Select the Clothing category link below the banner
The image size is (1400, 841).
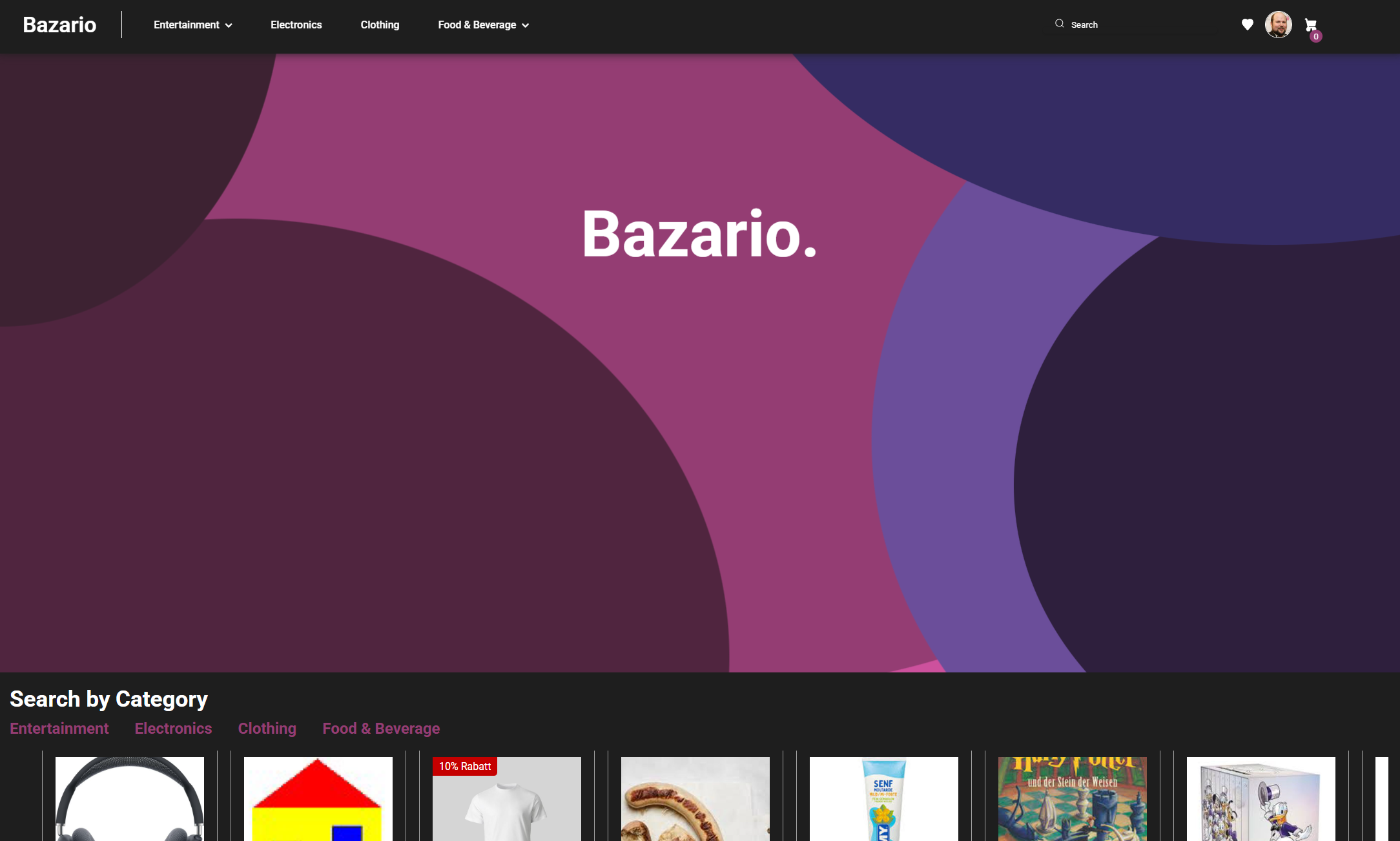[x=267, y=729]
